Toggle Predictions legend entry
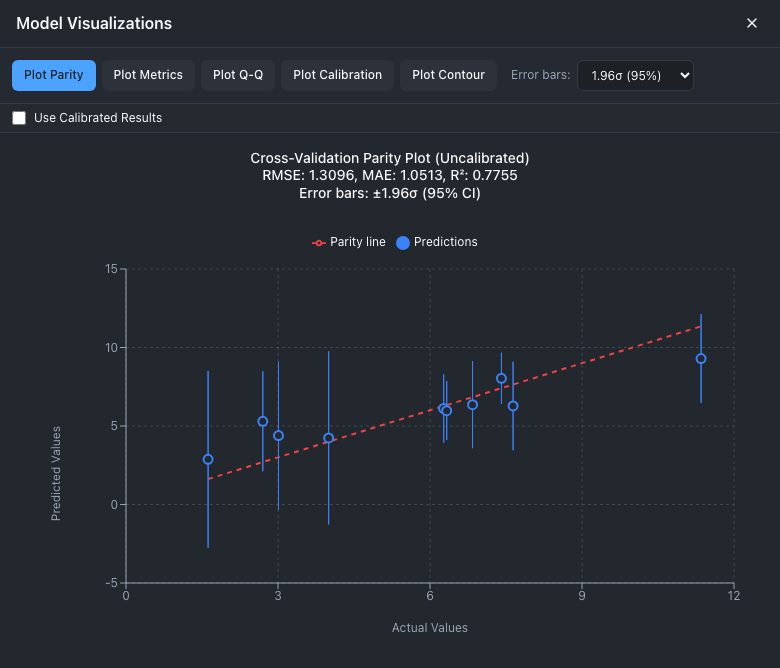 click(437, 242)
